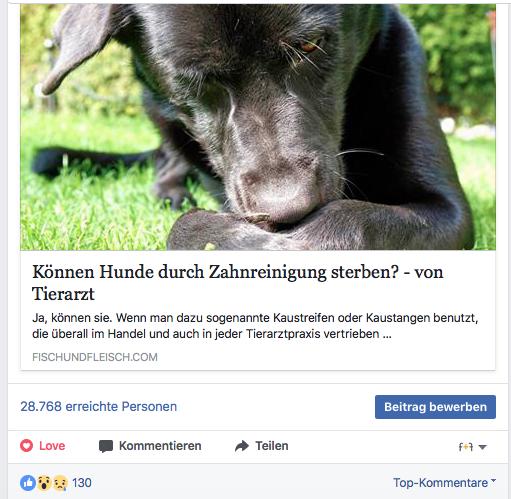Image resolution: width=511 pixels, height=499 pixels.
Task: Click the small arrow beside Top-Kommentare
Action: (x=493, y=481)
